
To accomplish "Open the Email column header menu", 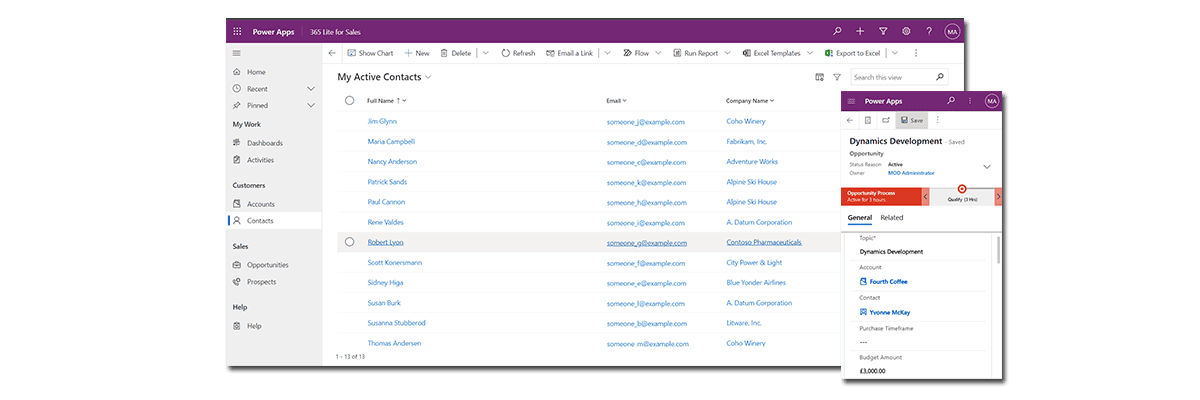I will pos(616,101).
